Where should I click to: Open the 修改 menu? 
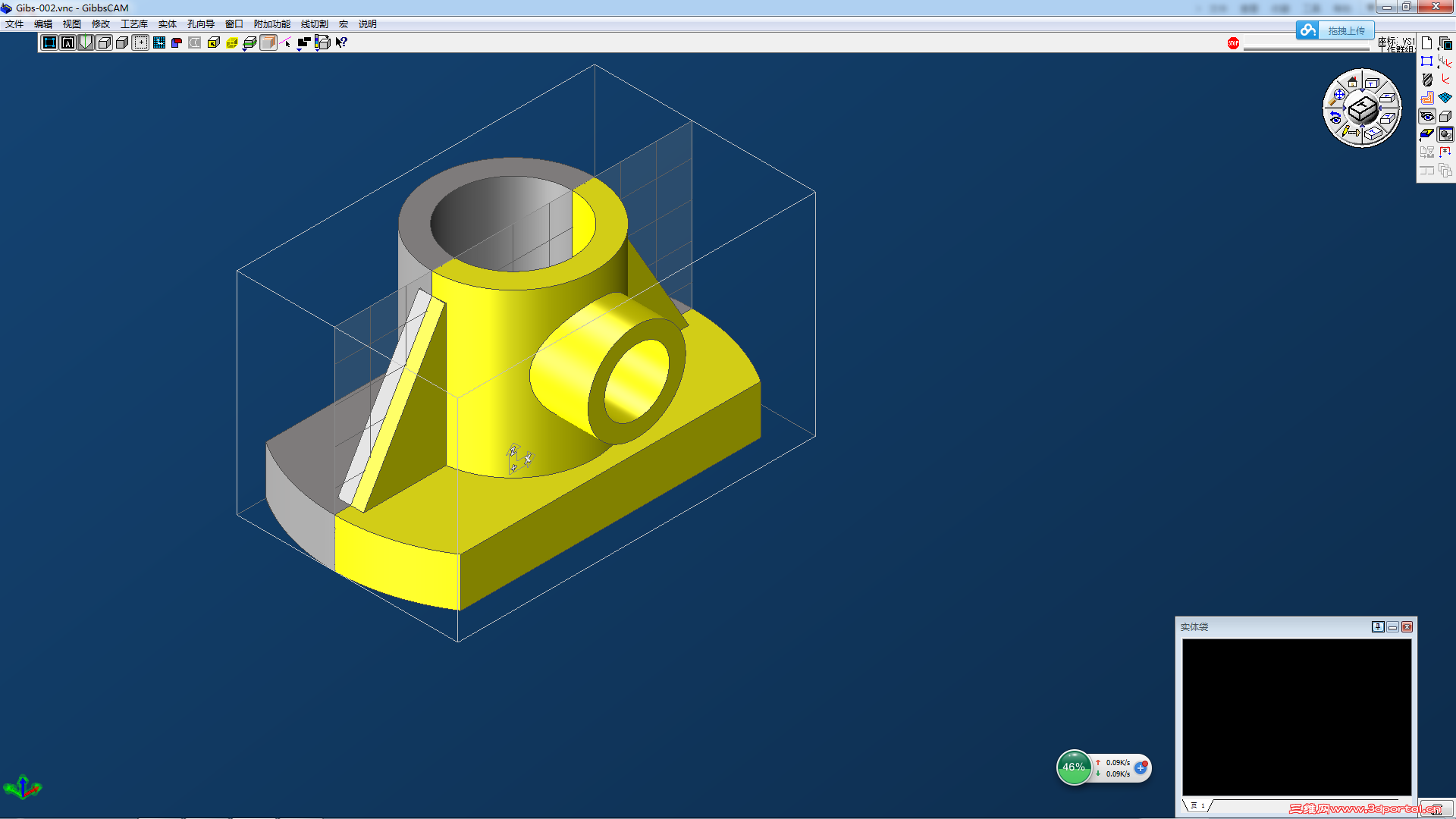(x=101, y=24)
